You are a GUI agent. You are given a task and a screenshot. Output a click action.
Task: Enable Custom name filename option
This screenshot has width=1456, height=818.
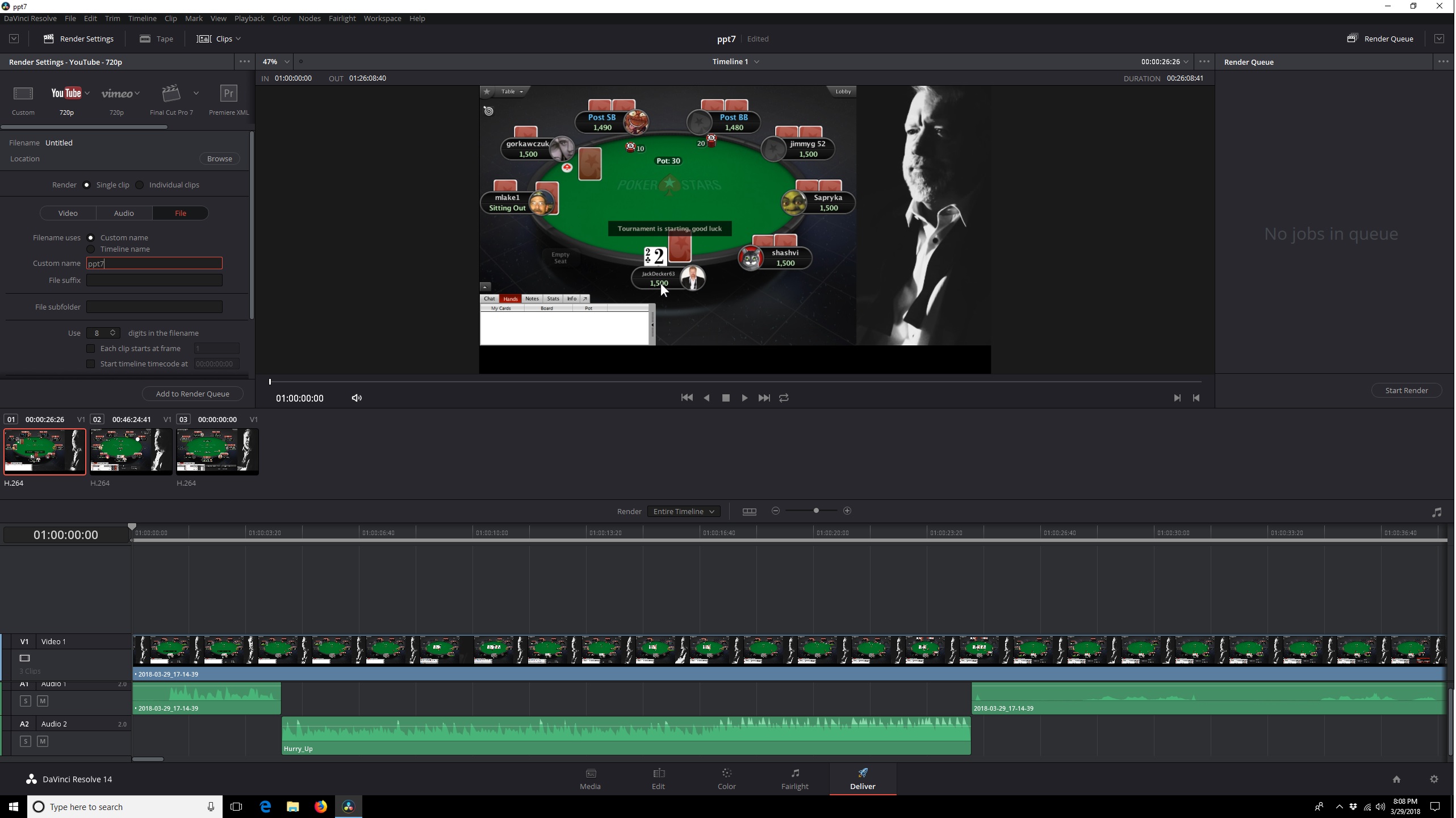90,237
